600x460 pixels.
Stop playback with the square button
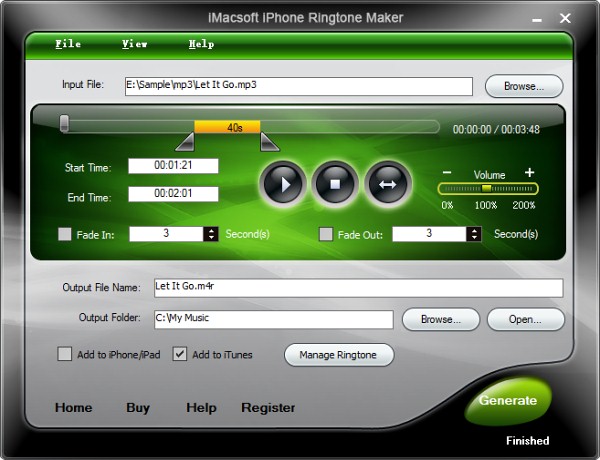pos(335,184)
